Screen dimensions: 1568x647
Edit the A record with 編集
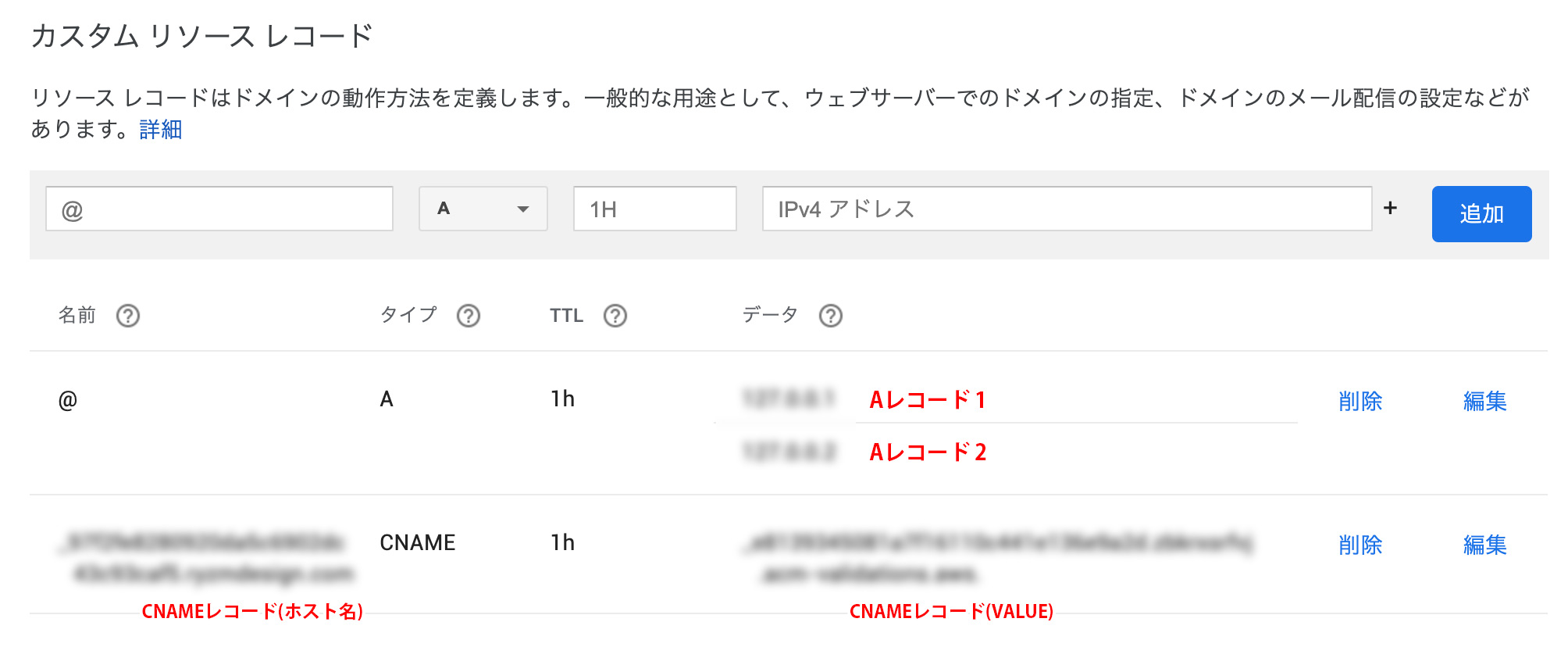1484,401
